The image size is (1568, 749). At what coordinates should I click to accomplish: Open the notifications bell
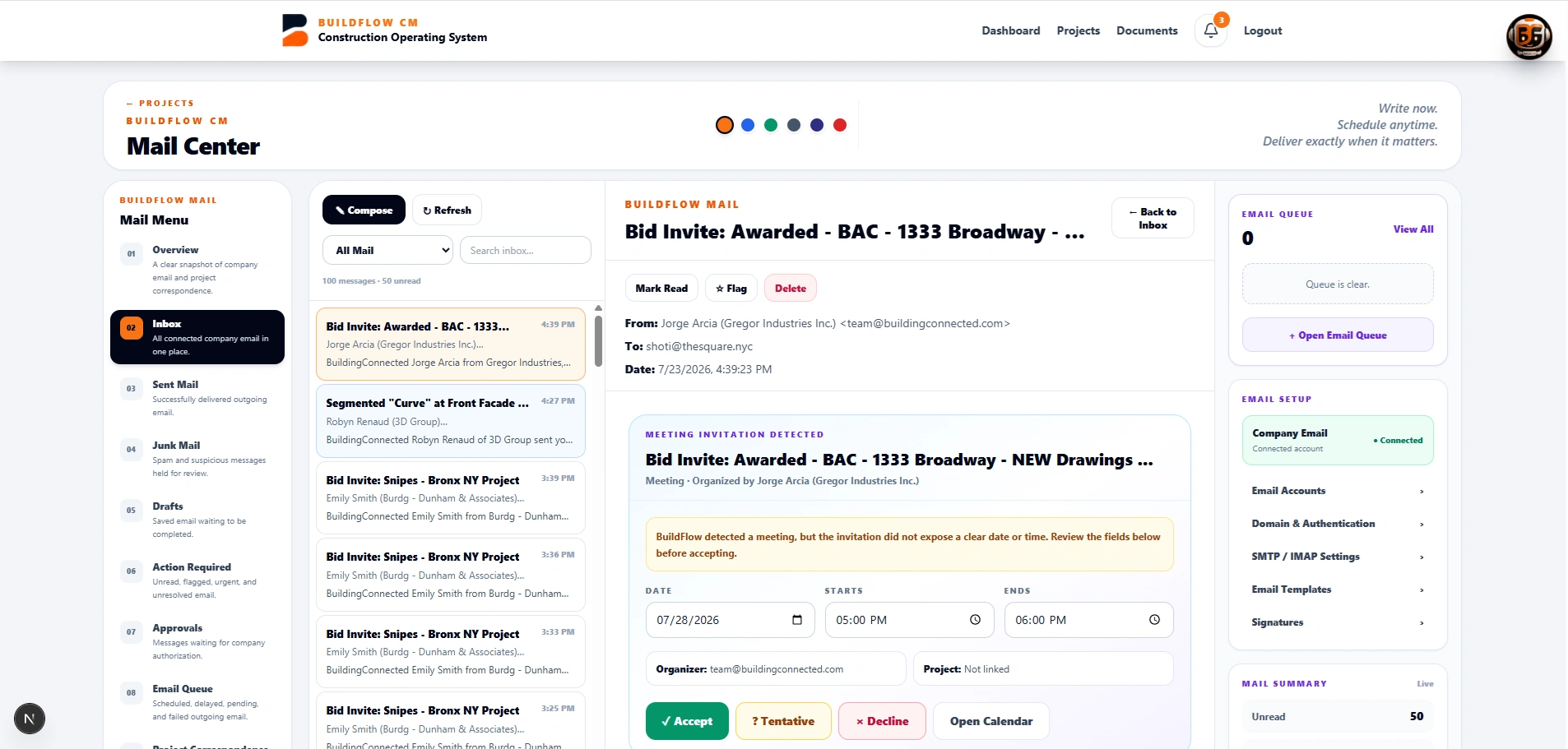pos(1211,30)
